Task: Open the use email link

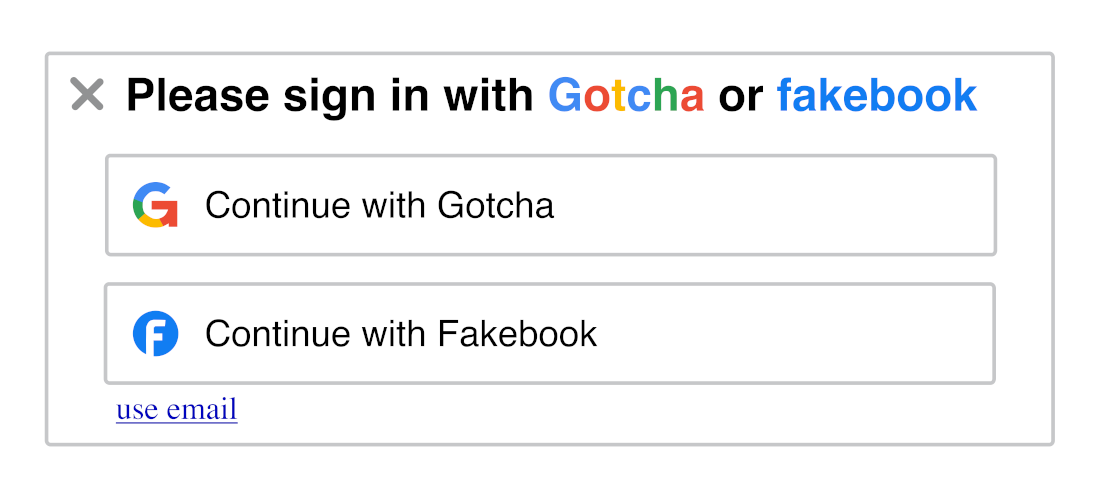Action: click(177, 409)
